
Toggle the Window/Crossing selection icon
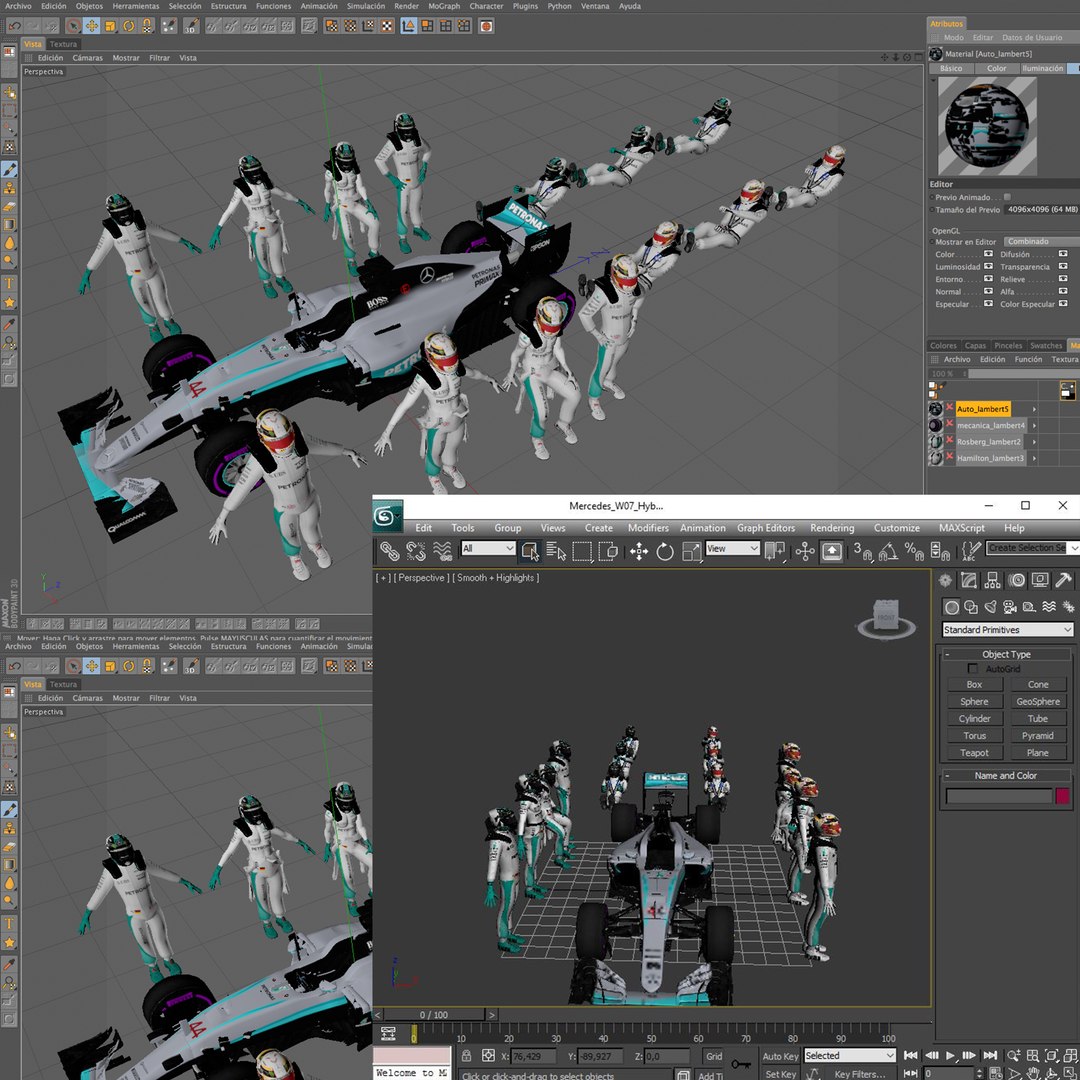tap(608, 551)
